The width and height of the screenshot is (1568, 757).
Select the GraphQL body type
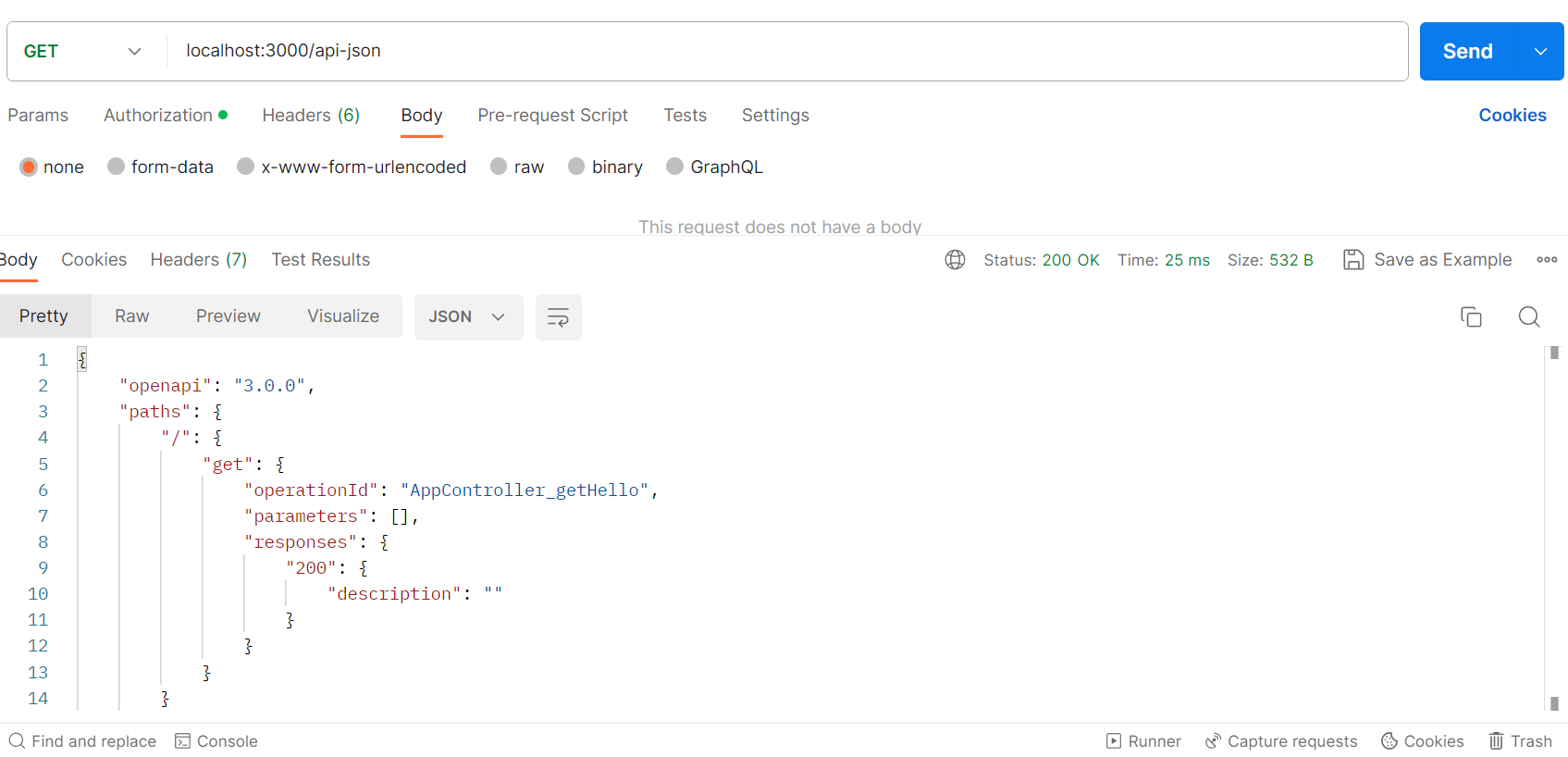pos(674,167)
